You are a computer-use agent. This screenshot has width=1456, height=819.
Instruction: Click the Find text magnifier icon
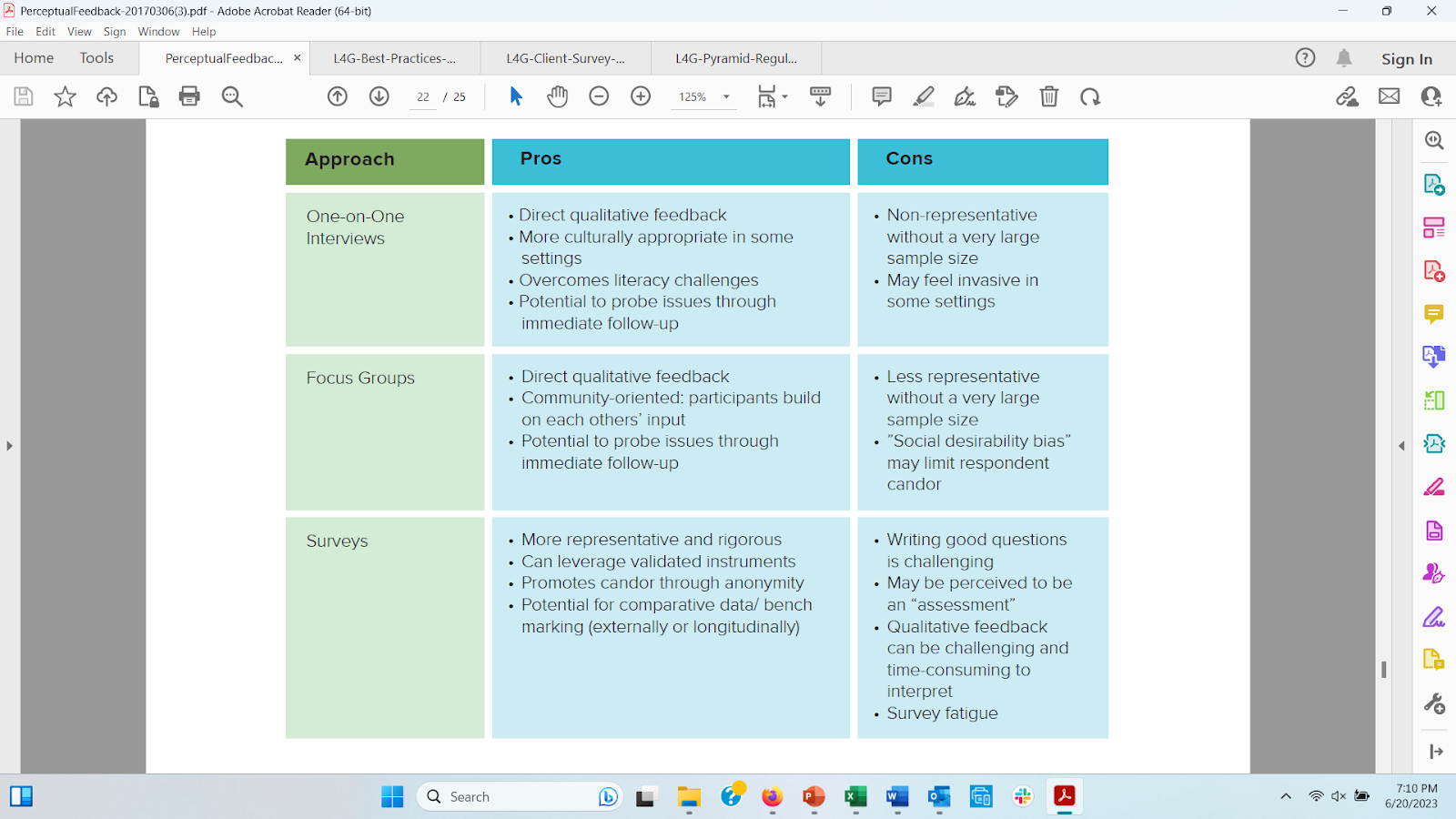[x=232, y=96]
